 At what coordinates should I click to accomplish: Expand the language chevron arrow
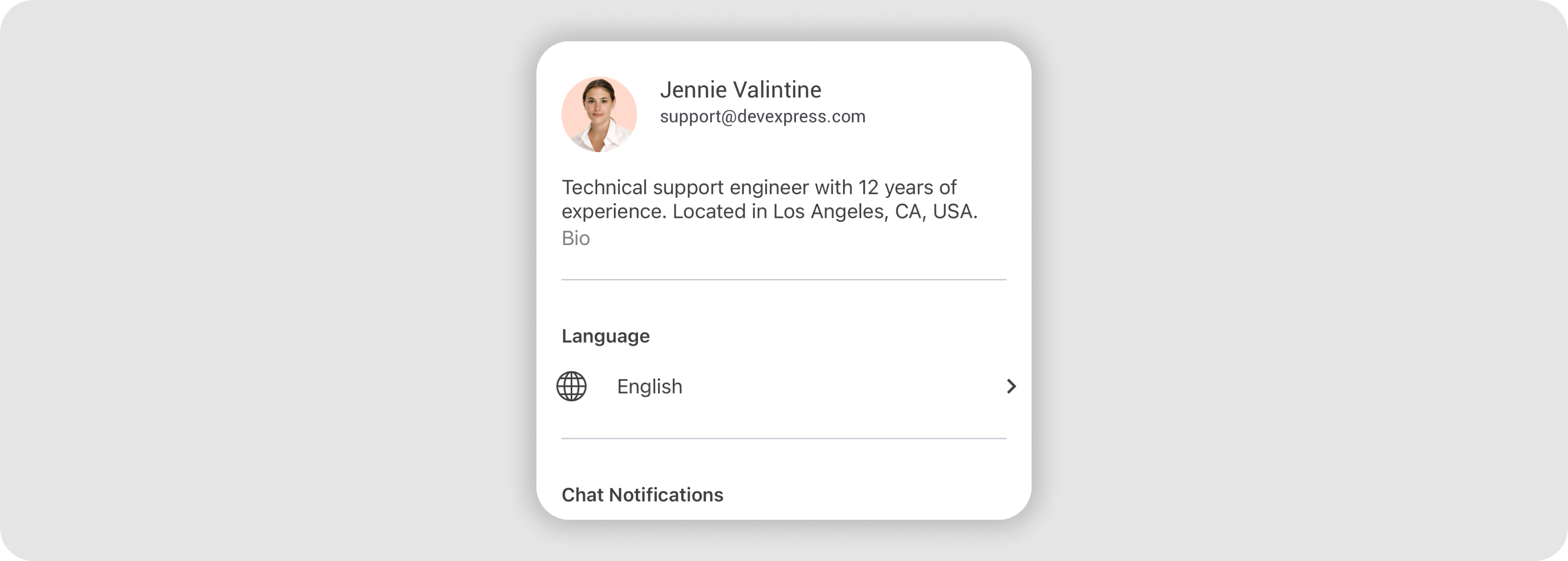(x=1011, y=387)
